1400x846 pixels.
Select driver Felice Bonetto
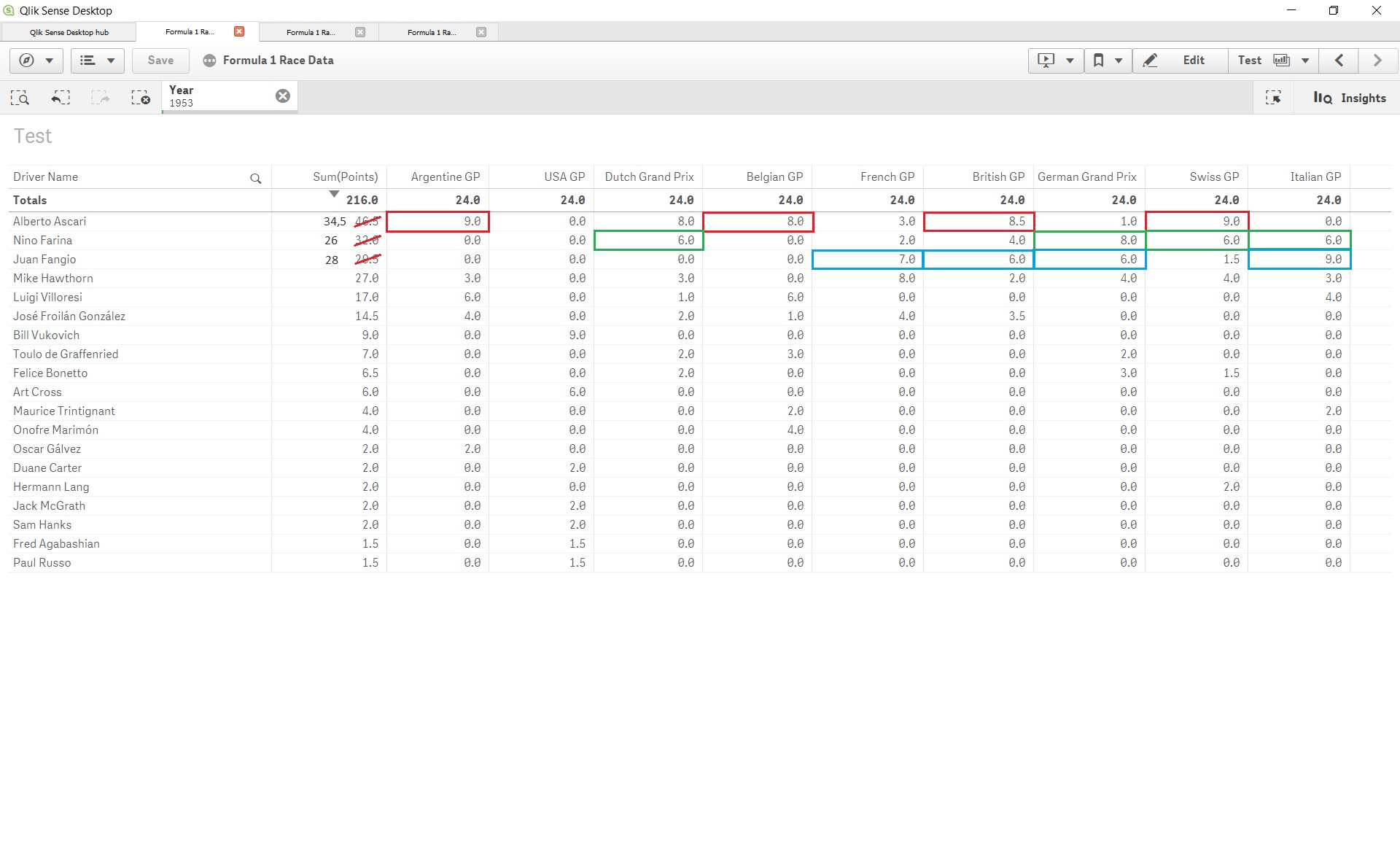pyautogui.click(x=50, y=373)
